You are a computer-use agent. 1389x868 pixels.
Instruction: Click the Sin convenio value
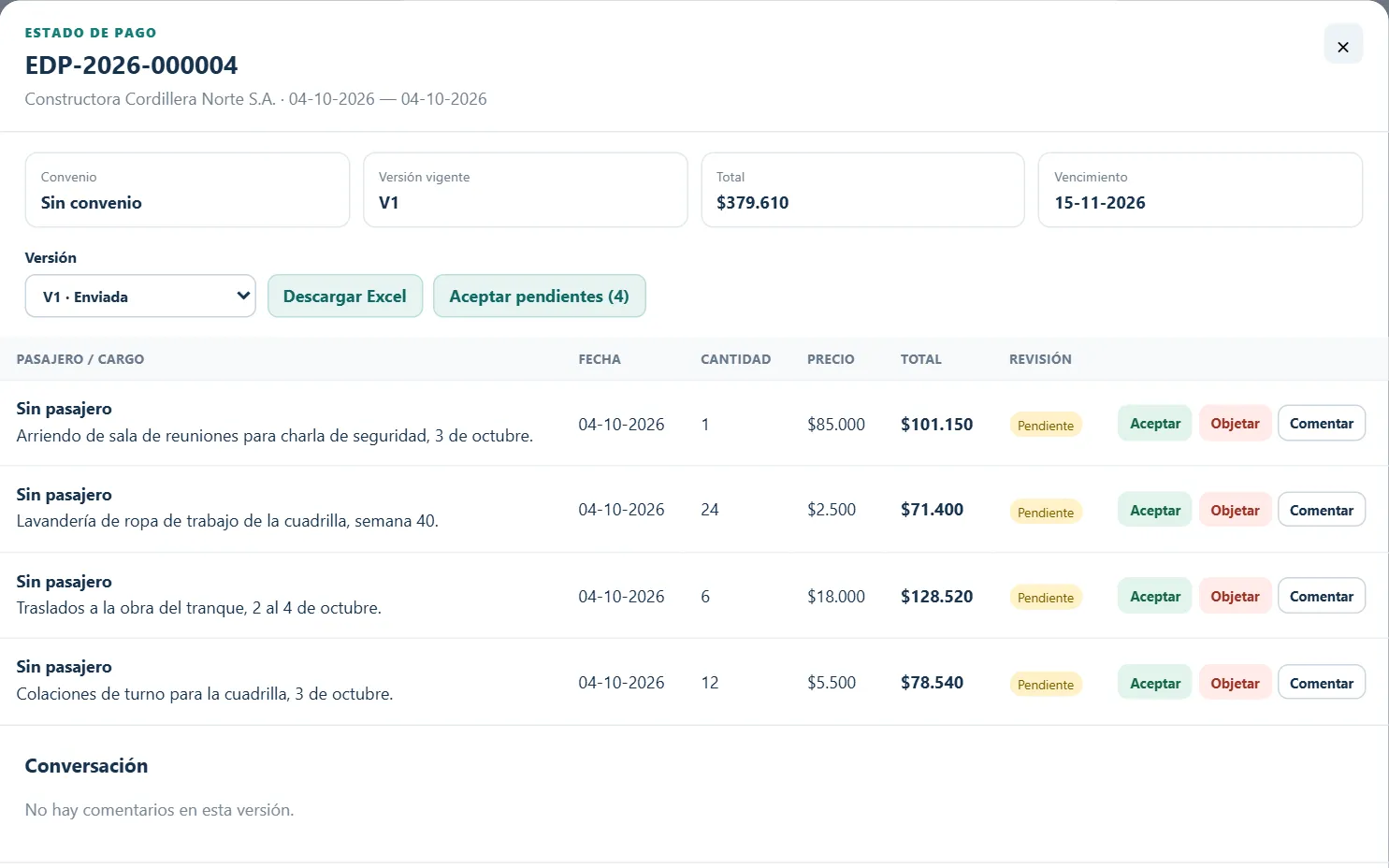coord(92,203)
